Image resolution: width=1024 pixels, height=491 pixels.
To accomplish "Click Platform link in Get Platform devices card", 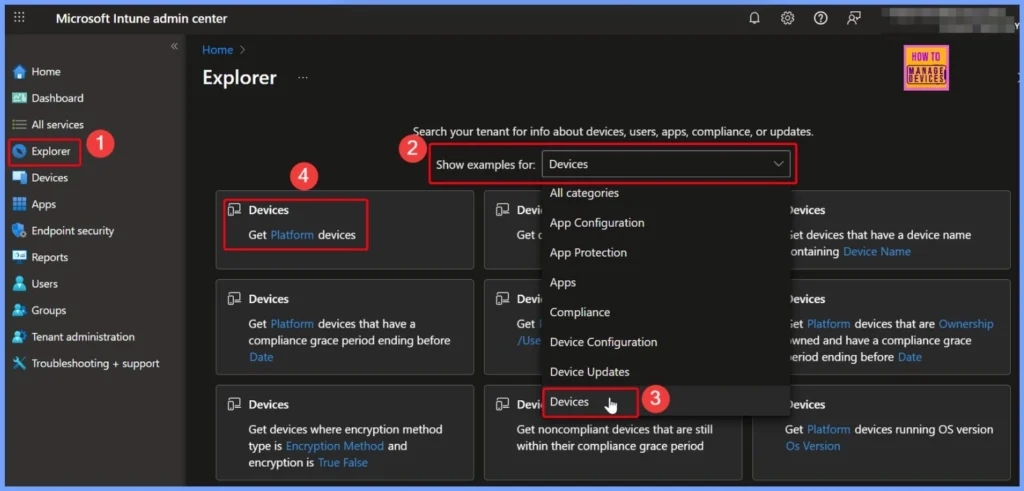I will (x=292, y=235).
